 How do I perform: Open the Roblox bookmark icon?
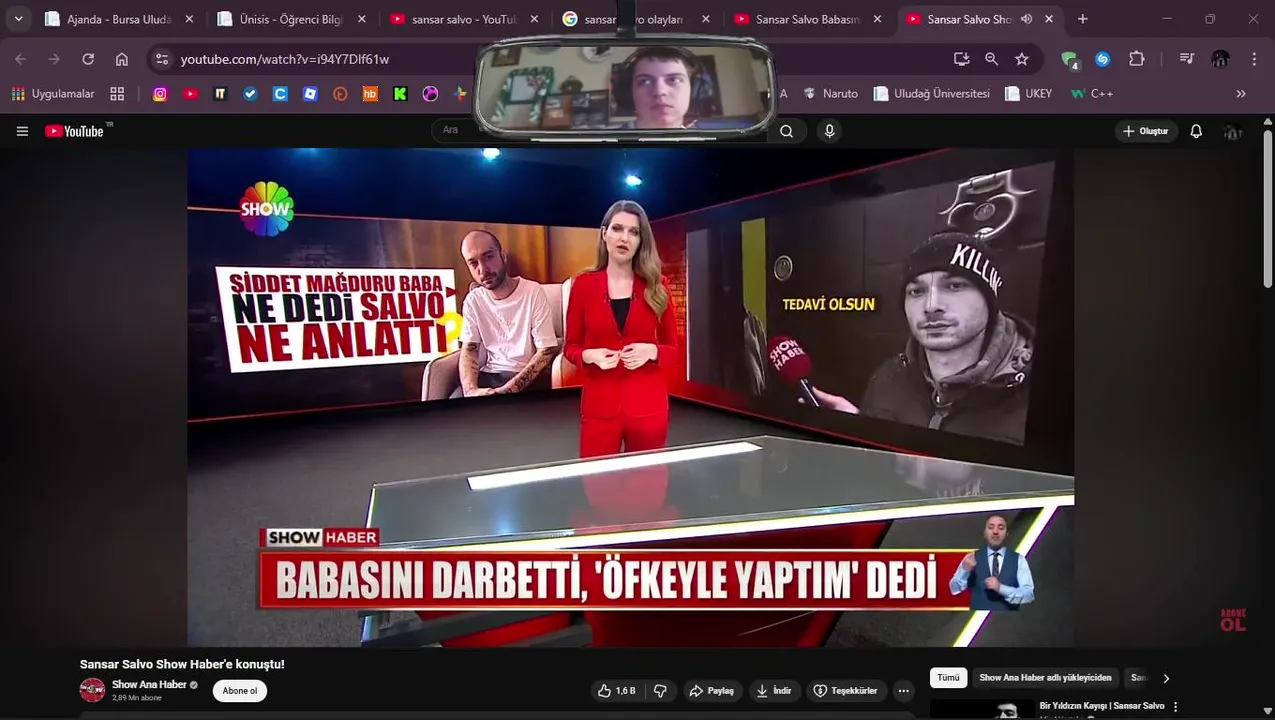point(310,94)
